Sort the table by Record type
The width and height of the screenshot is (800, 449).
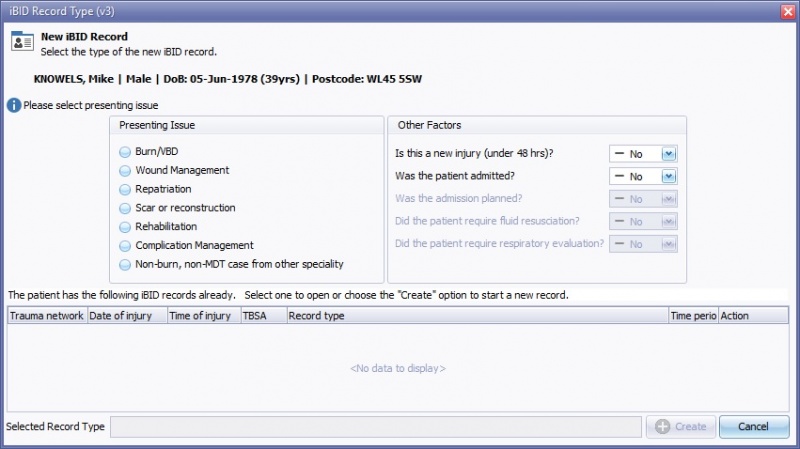tap(477, 316)
